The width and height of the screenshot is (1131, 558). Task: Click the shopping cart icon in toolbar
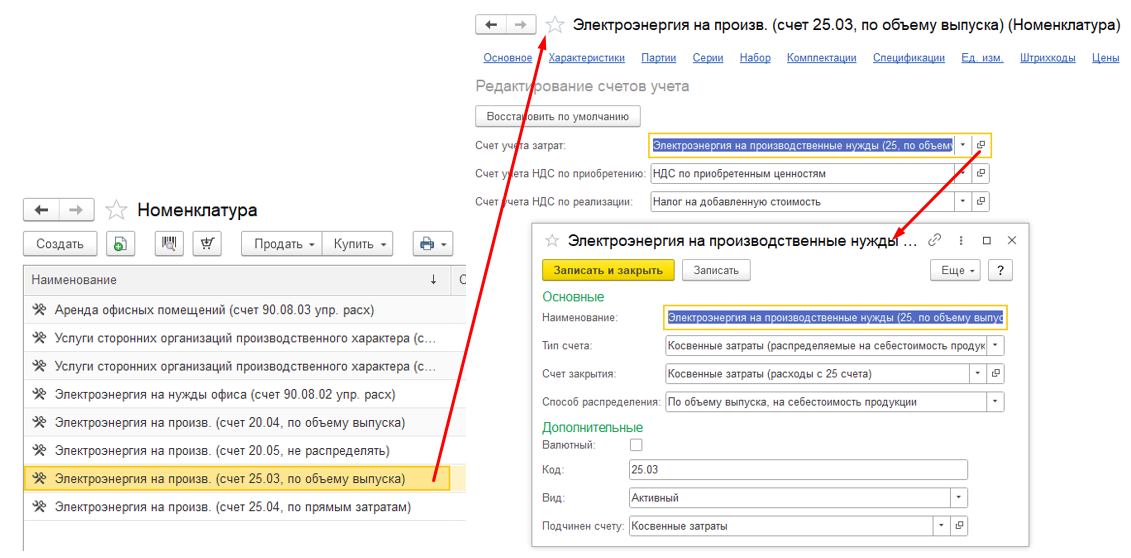[207, 244]
